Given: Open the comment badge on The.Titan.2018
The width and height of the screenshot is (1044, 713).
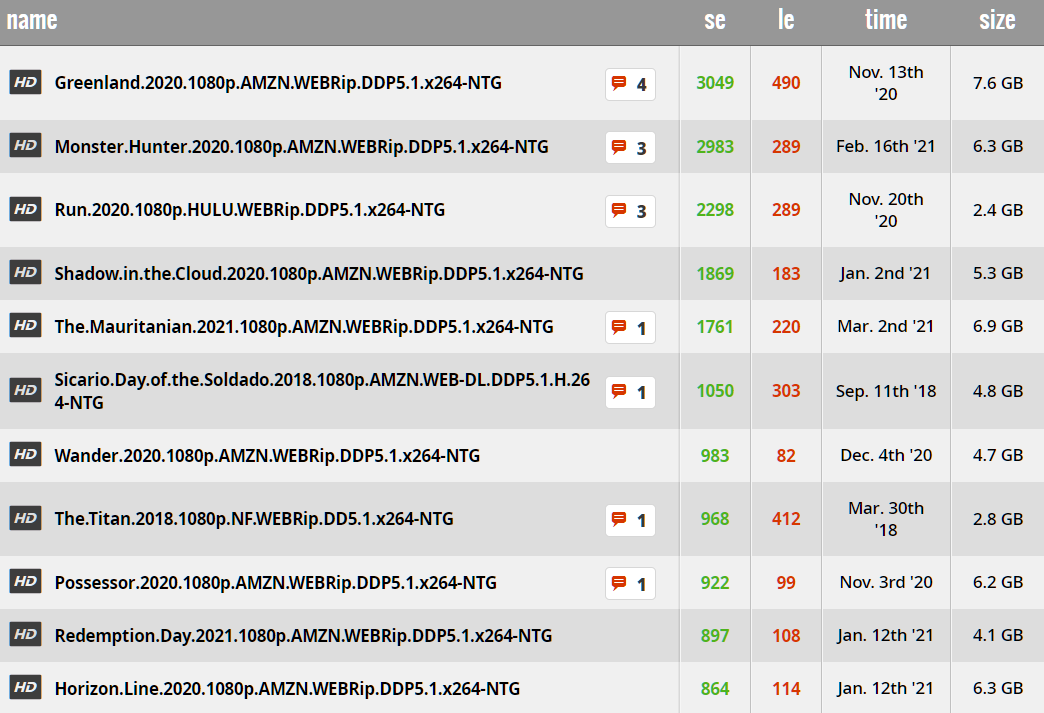Looking at the screenshot, I should click(630, 521).
